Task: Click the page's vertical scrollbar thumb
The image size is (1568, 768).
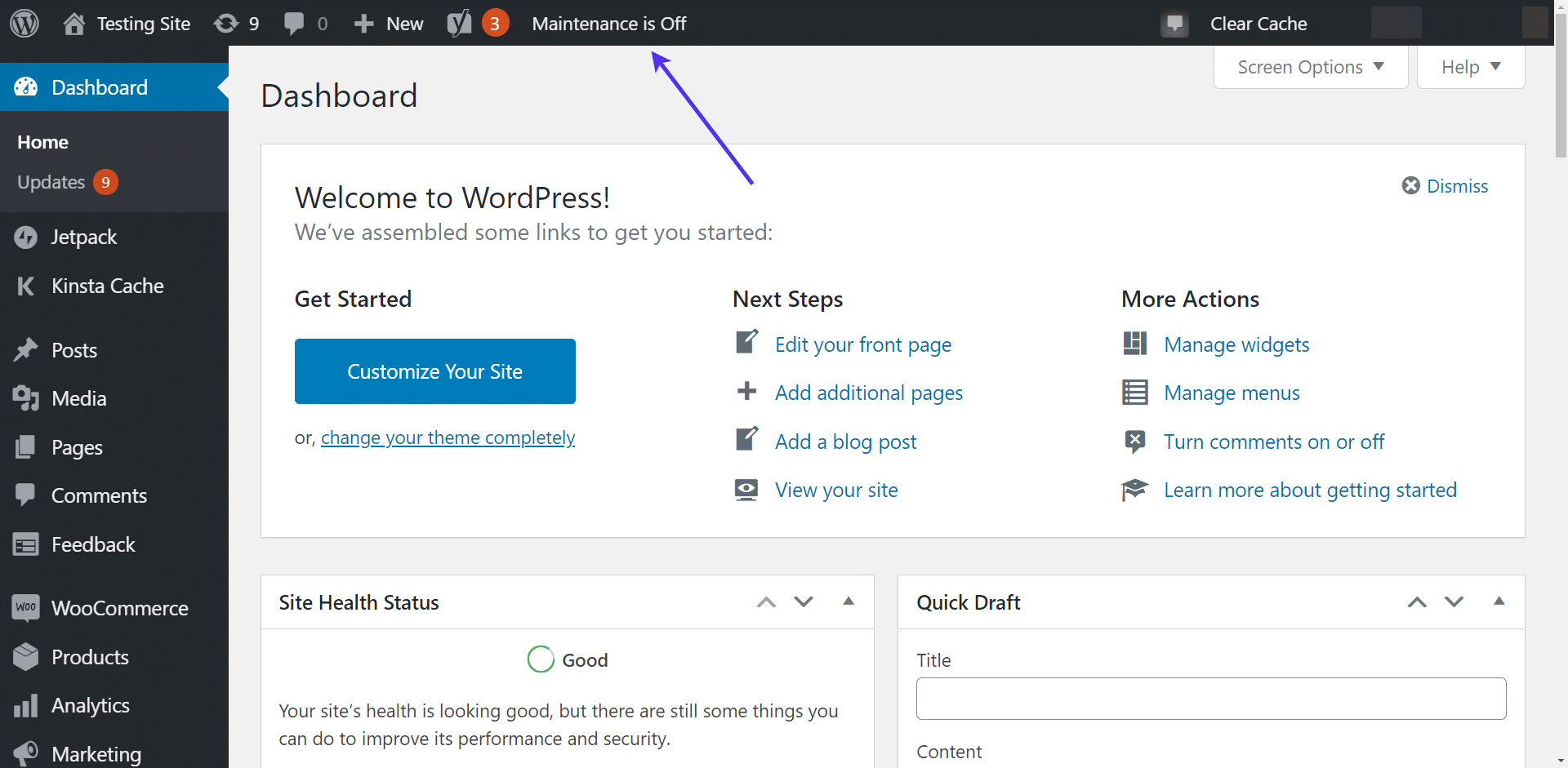Action: 1561,90
